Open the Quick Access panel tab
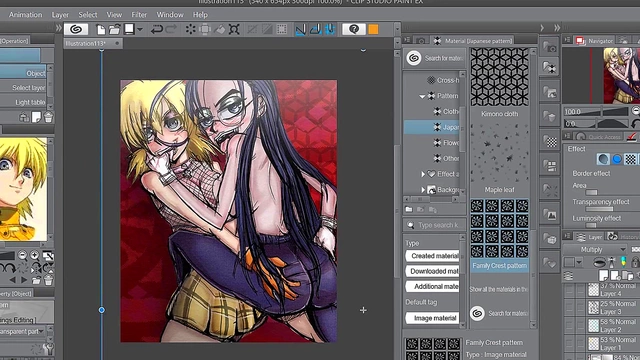This screenshot has height=360, width=640. click(x=599, y=137)
